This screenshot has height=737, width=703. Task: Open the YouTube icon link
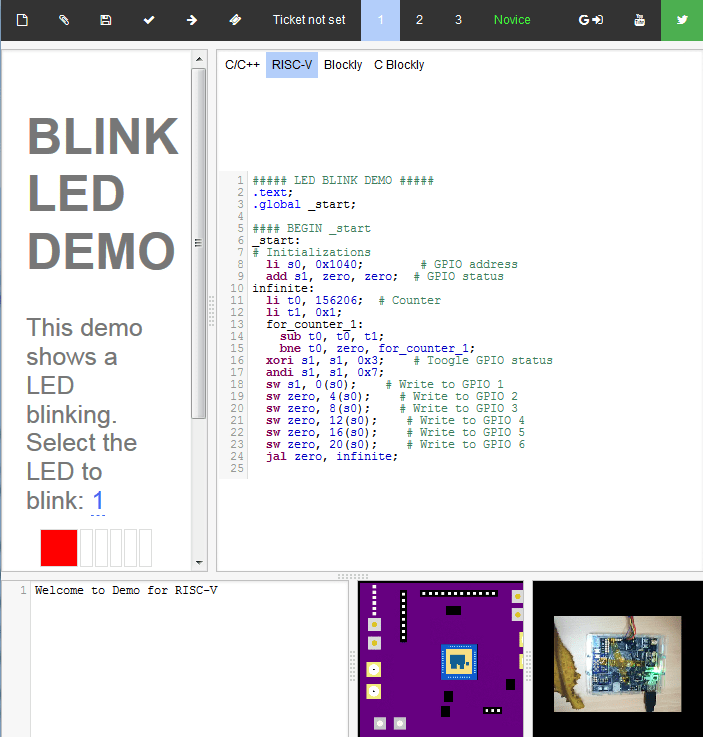[x=640, y=20]
